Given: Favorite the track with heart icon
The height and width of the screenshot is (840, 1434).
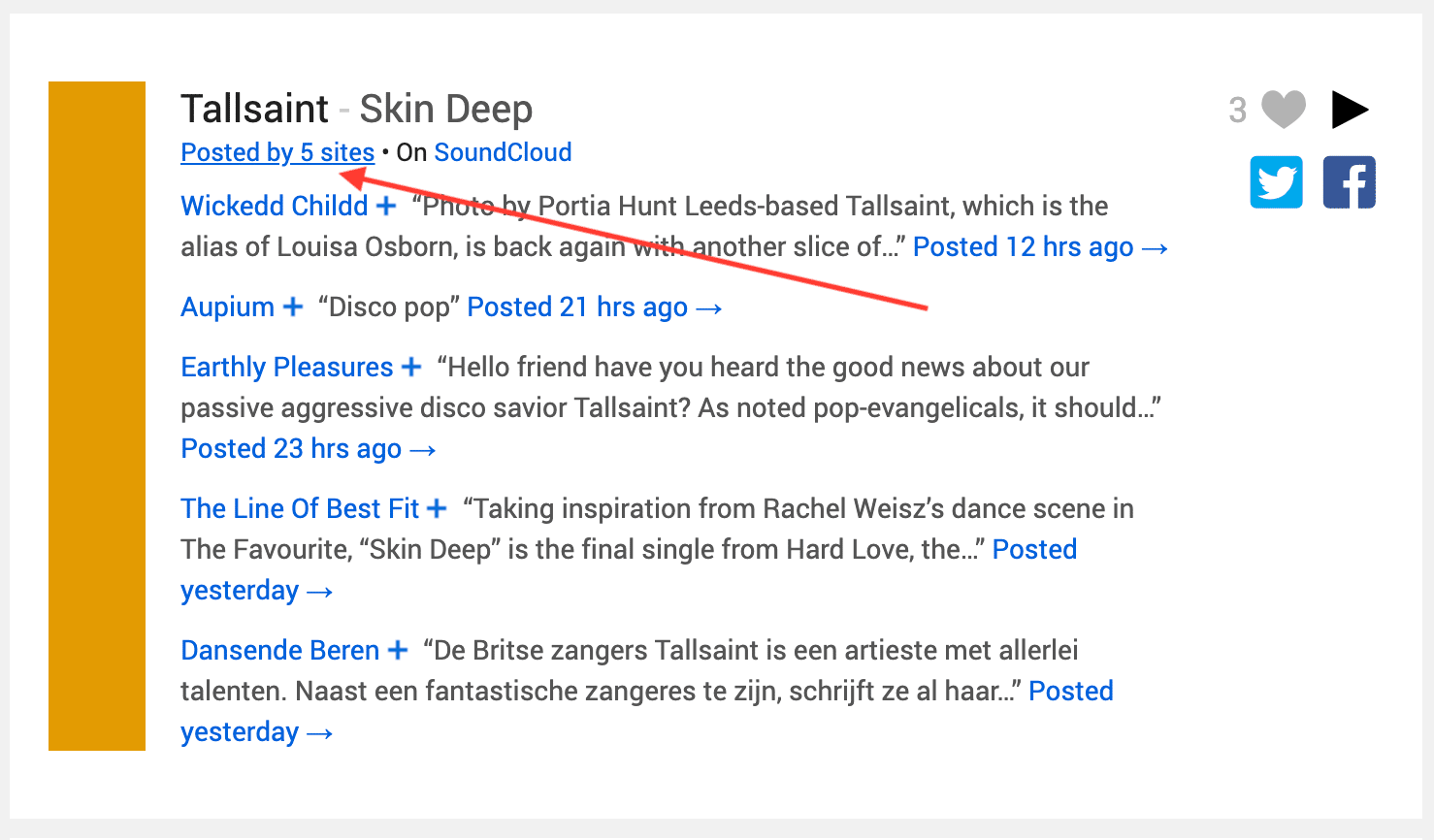Looking at the screenshot, I should point(1283,110).
